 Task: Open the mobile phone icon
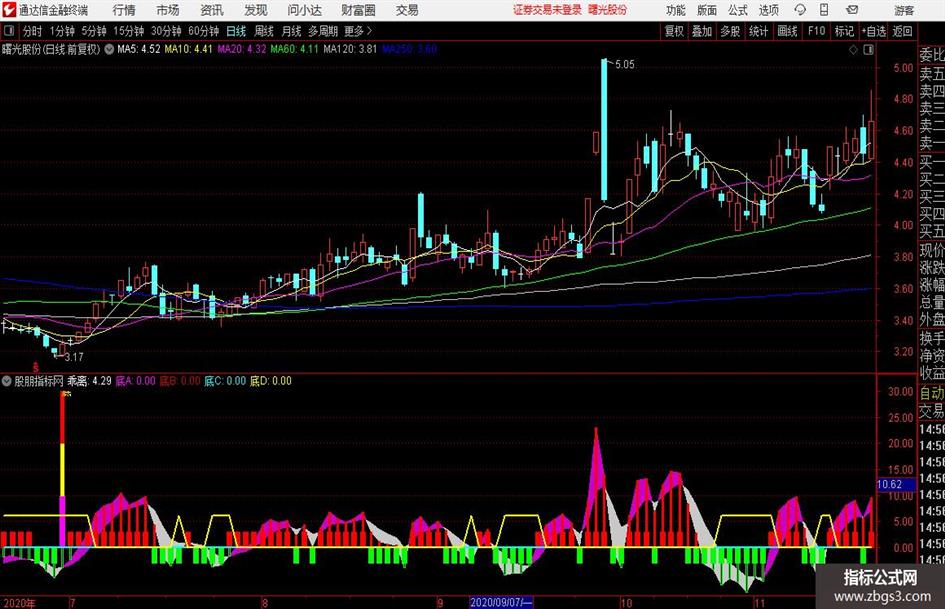tap(824, 10)
